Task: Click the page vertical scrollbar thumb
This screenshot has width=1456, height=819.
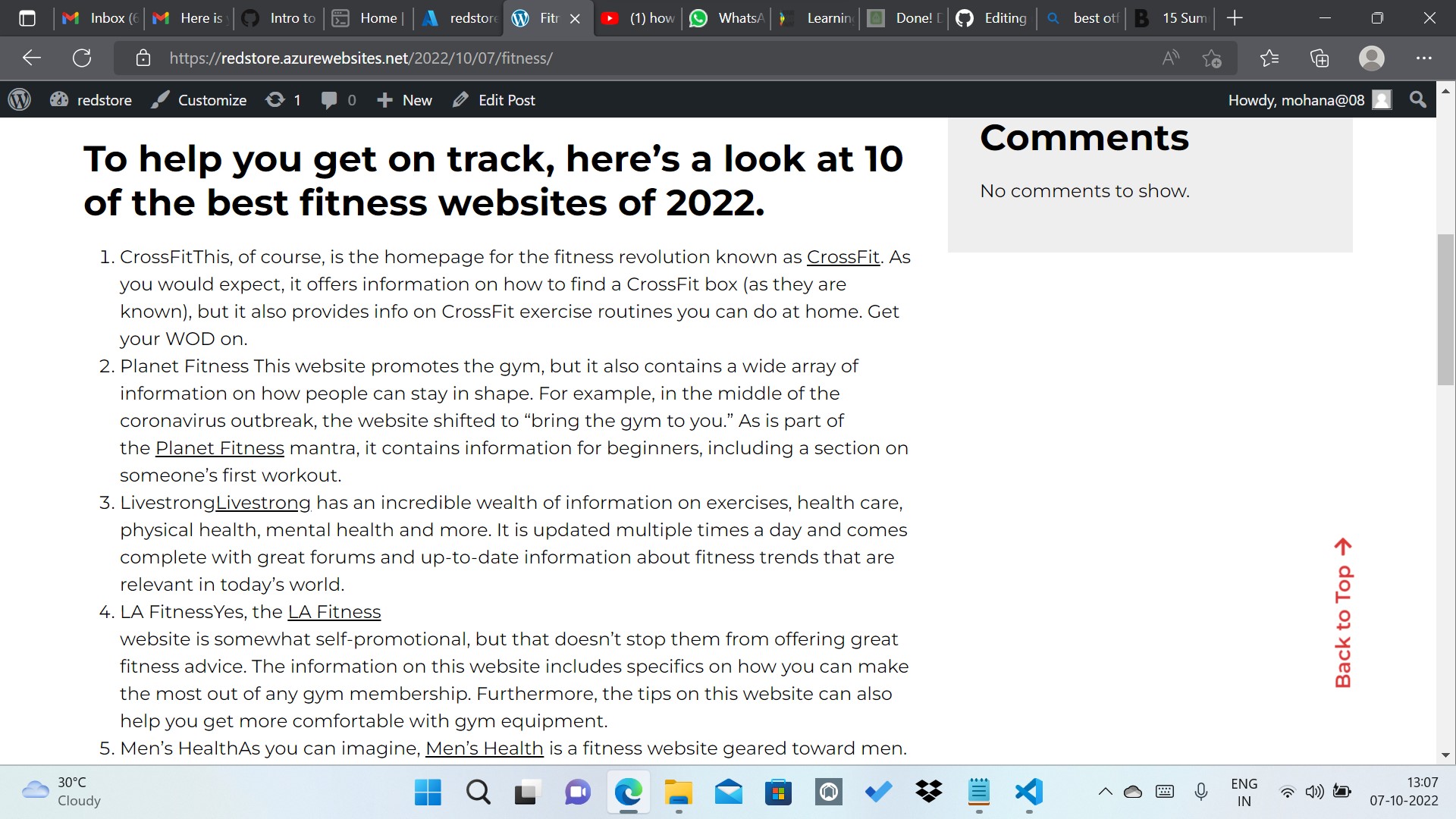Action: pyautogui.click(x=1445, y=311)
